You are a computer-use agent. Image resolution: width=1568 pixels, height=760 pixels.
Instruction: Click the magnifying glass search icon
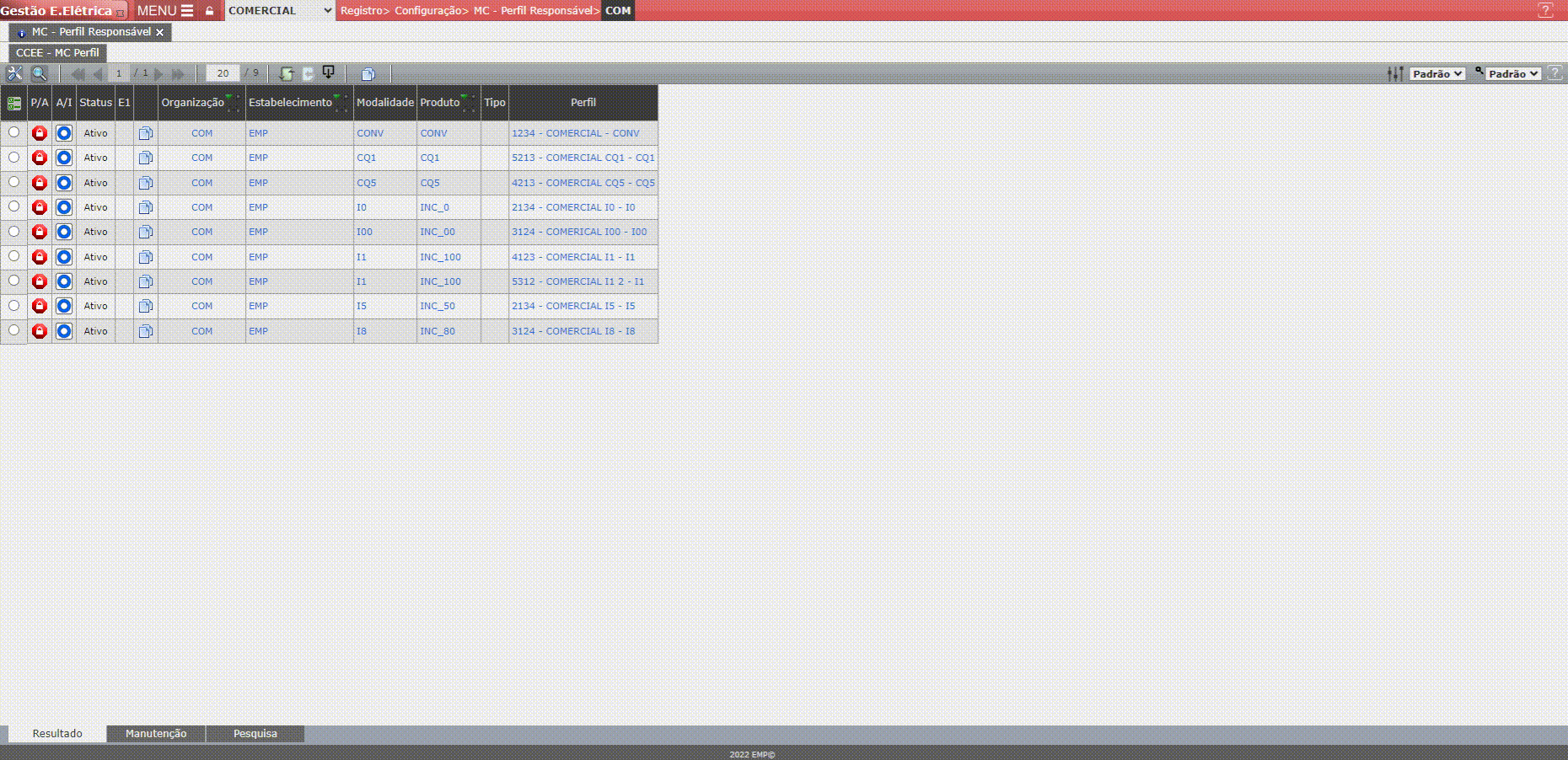click(39, 74)
